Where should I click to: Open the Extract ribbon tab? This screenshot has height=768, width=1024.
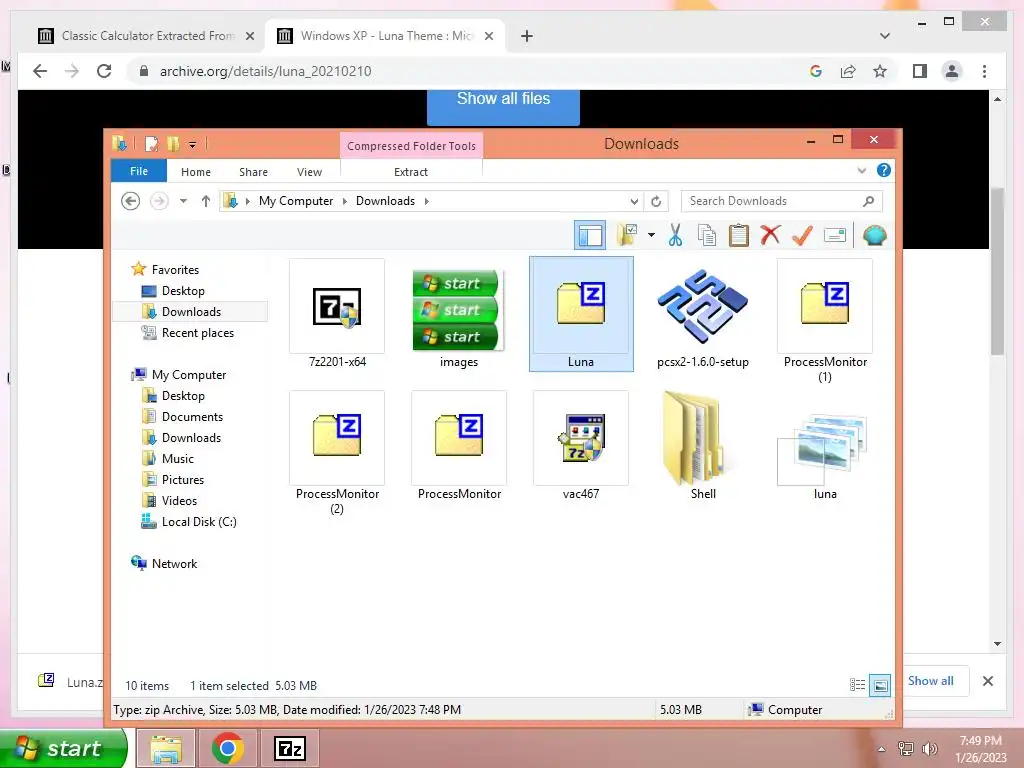pos(411,172)
